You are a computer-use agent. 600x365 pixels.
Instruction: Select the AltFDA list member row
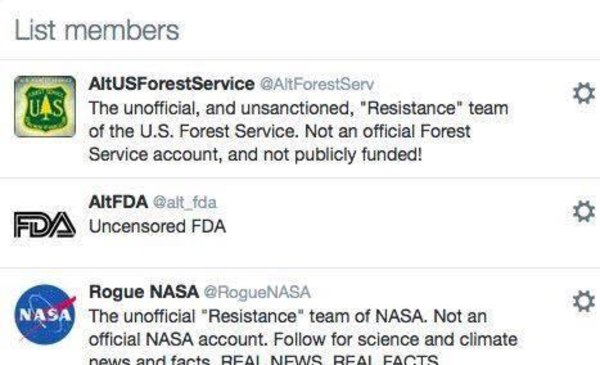(300, 223)
